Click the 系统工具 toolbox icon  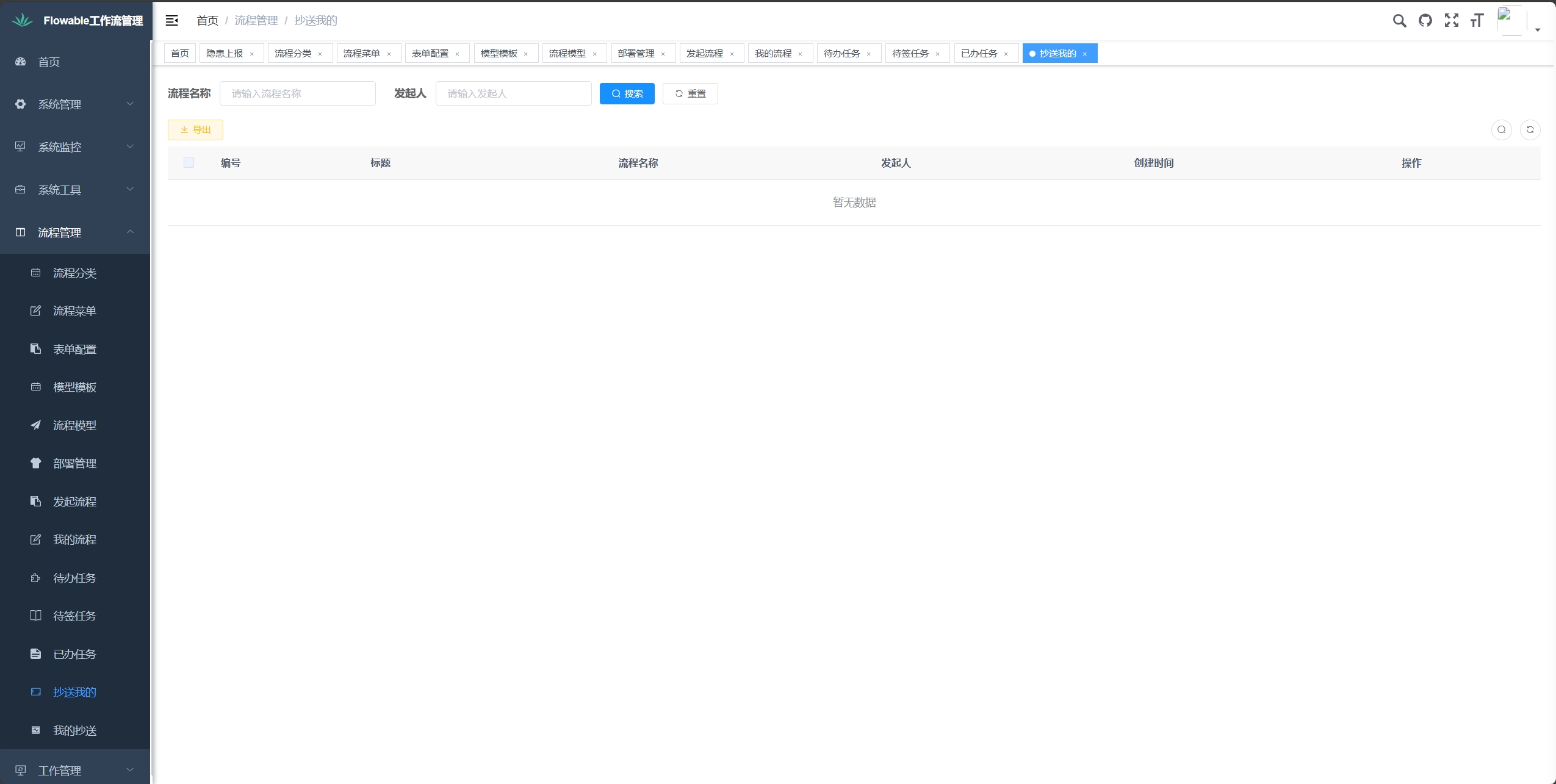coord(20,190)
